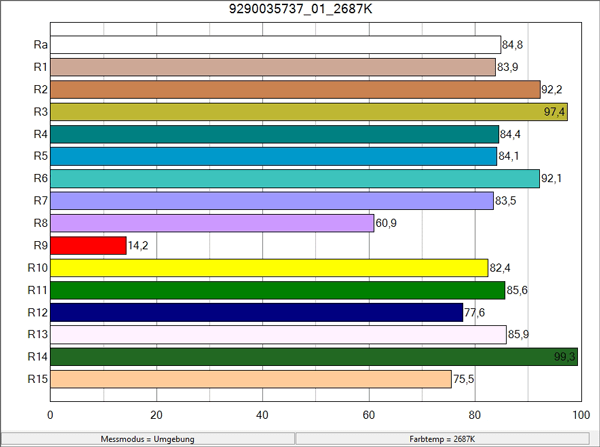Click the value 84,4 next to R4

point(510,134)
